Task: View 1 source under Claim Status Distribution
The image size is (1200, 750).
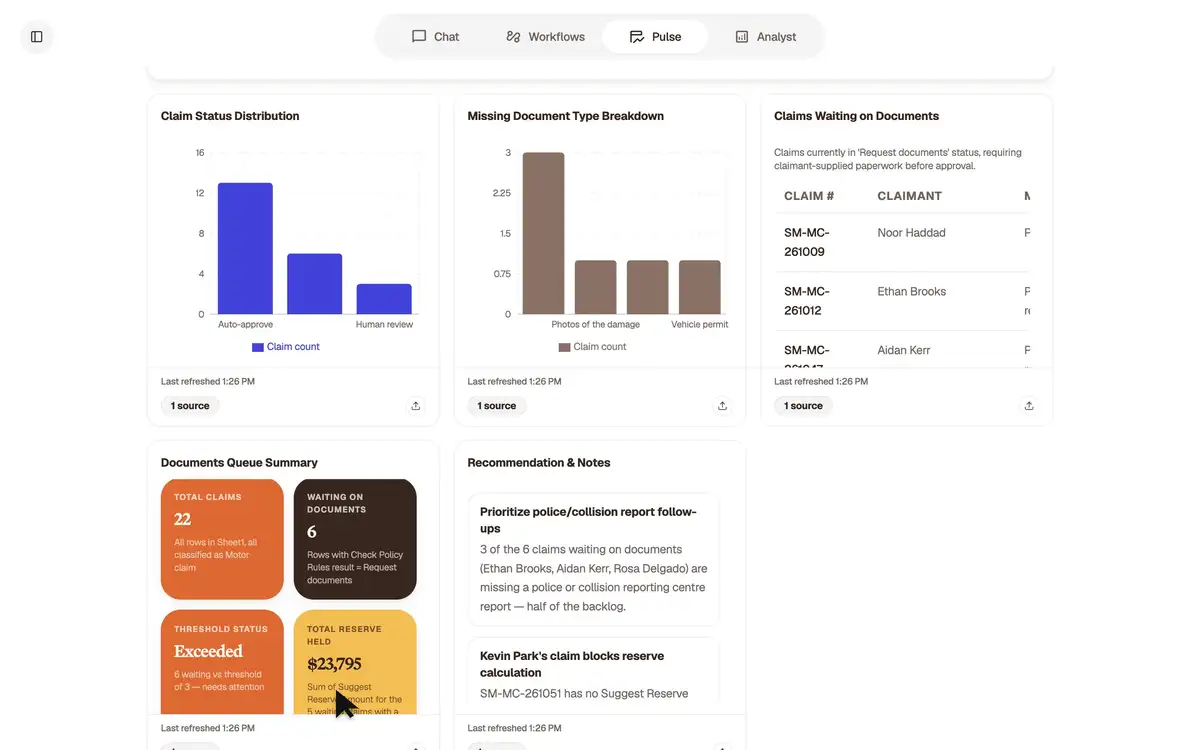Action: point(190,406)
